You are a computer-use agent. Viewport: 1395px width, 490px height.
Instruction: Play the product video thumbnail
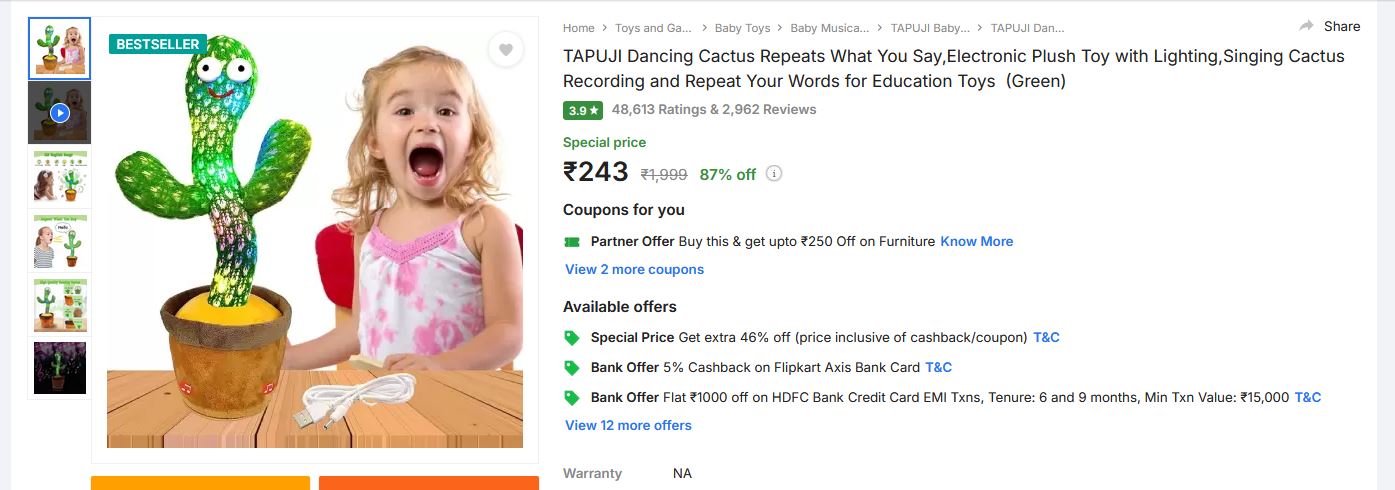[59, 113]
